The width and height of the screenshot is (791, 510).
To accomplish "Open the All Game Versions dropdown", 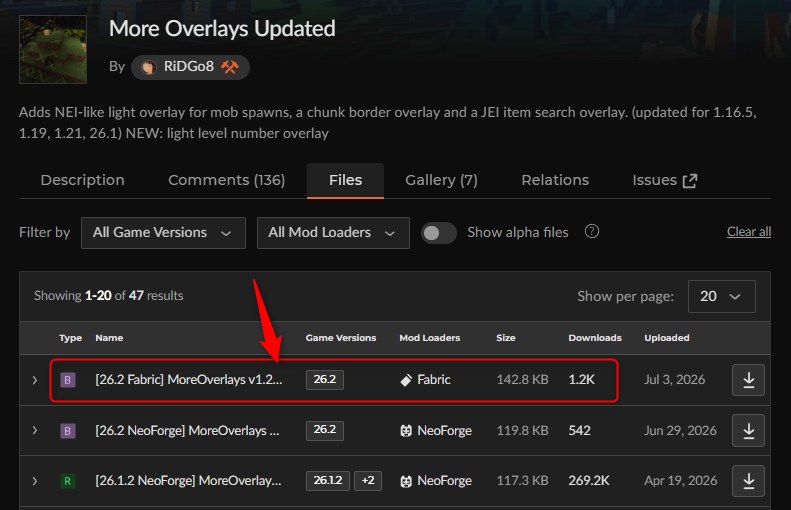I will (163, 233).
